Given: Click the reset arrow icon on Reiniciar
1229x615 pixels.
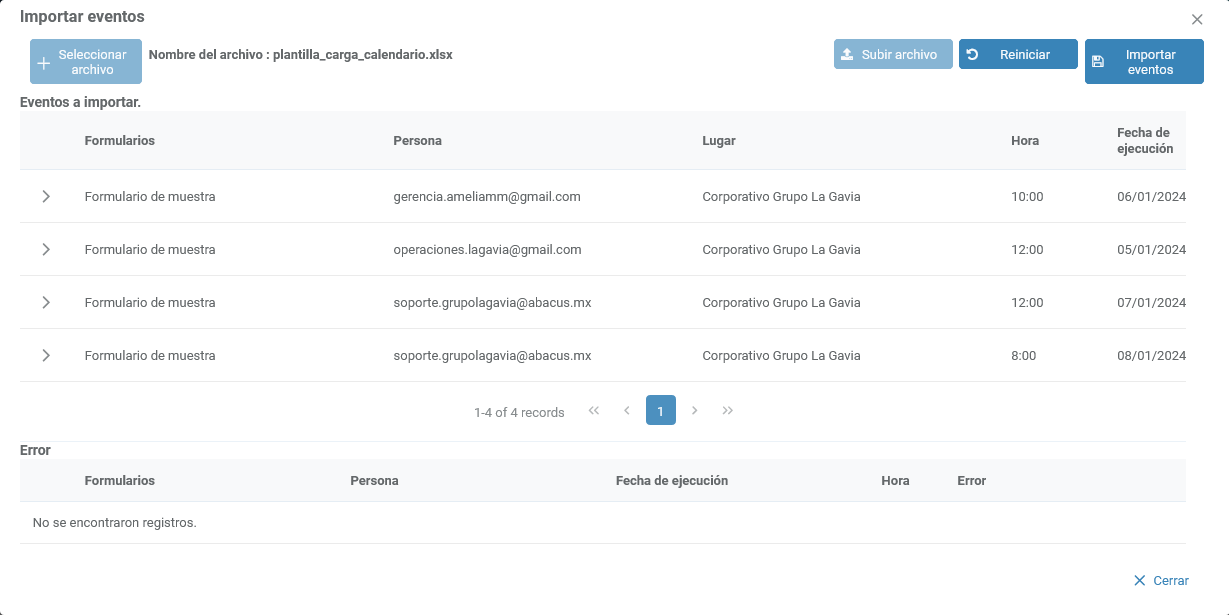Looking at the screenshot, I should (x=972, y=55).
